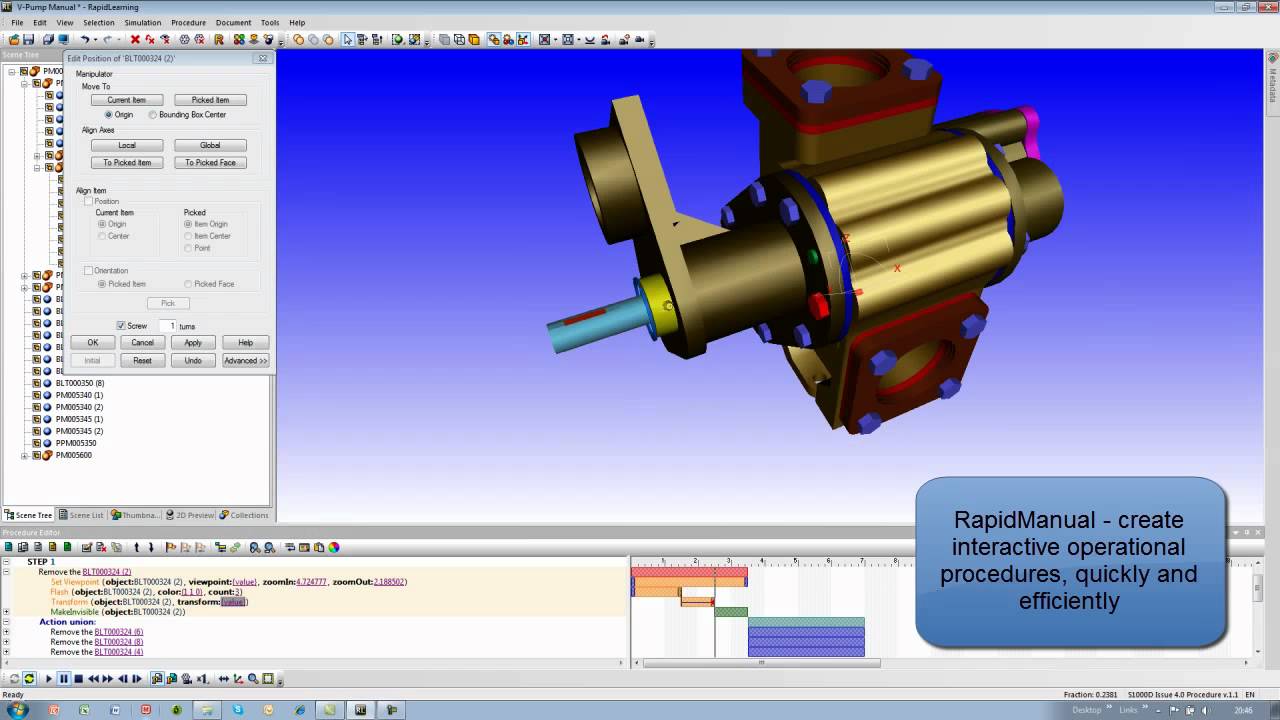Switch to the 2D Preview tab
The image size is (1280, 720).
188,515
